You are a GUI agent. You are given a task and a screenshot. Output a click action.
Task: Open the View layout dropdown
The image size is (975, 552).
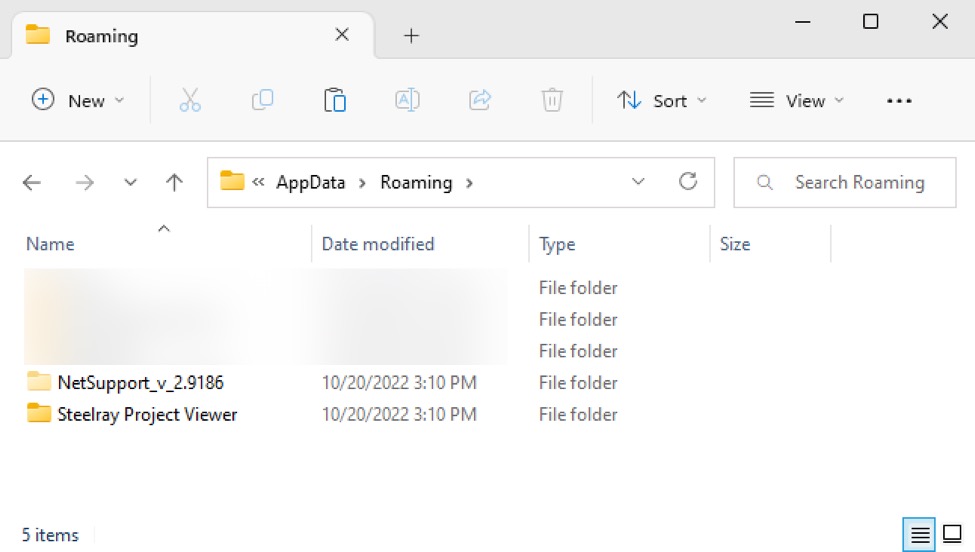(797, 100)
